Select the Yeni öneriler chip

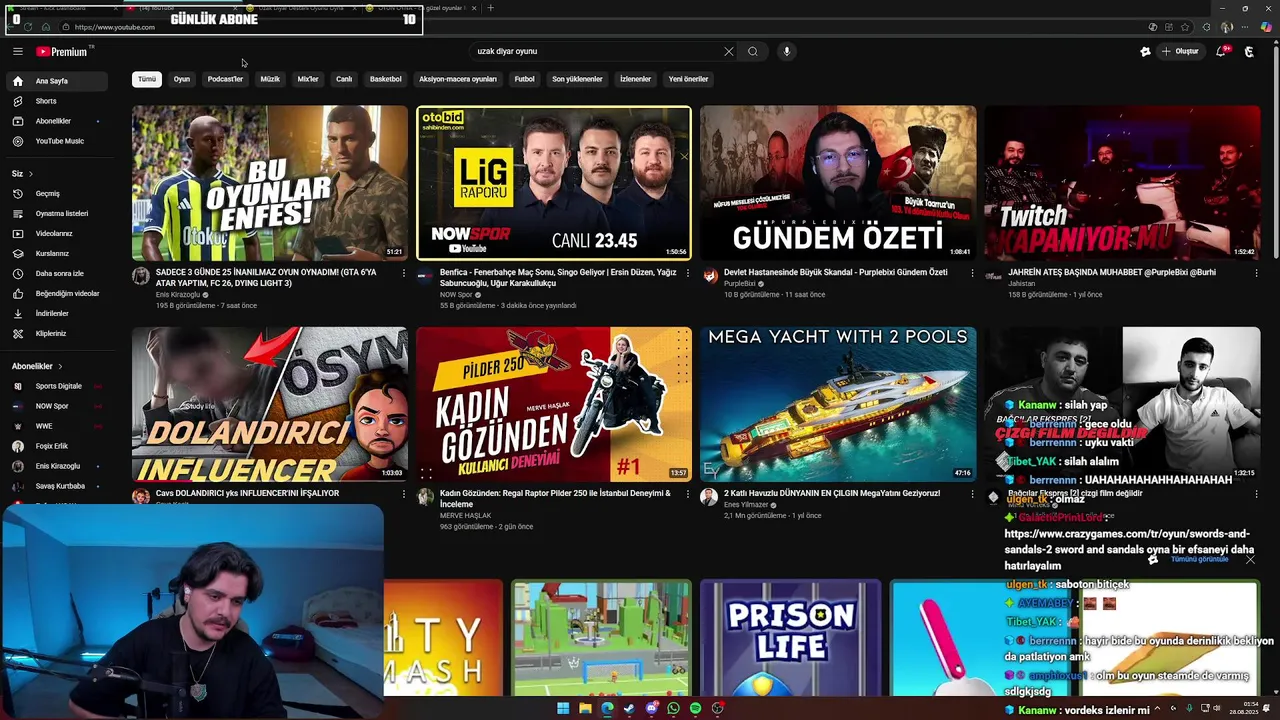point(688,79)
